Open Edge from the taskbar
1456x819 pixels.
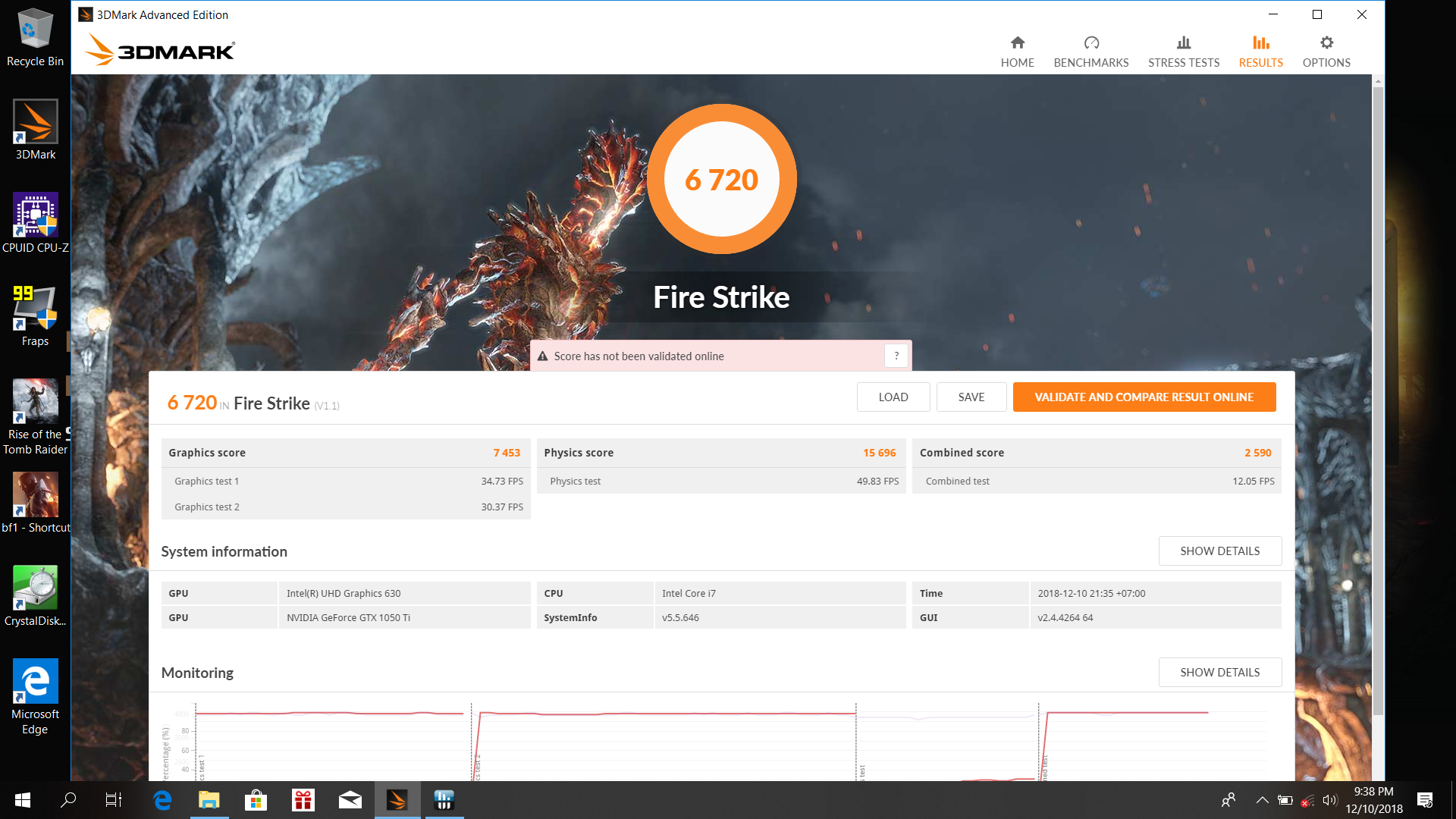coord(162,800)
